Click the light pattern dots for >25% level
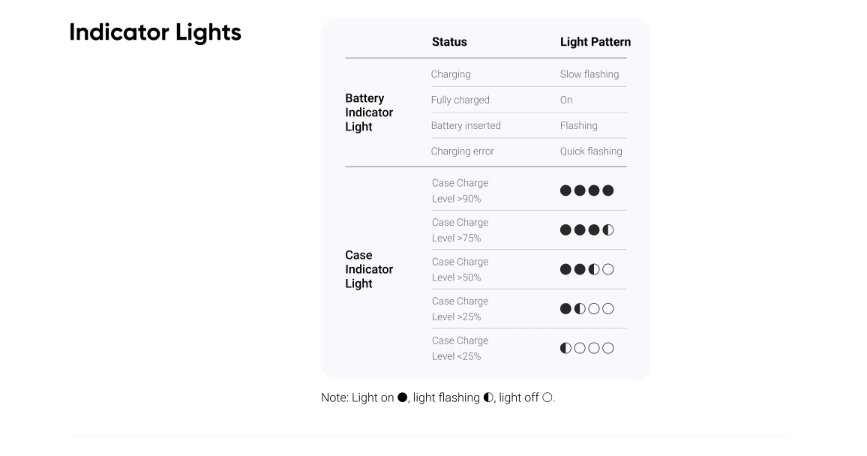This screenshot has width=867, height=456. point(587,308)
